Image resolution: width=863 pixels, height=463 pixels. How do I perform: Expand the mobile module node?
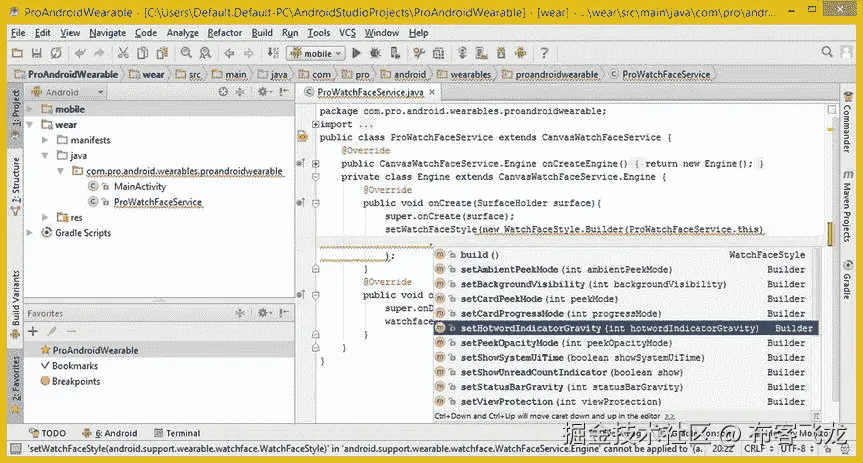30,109
